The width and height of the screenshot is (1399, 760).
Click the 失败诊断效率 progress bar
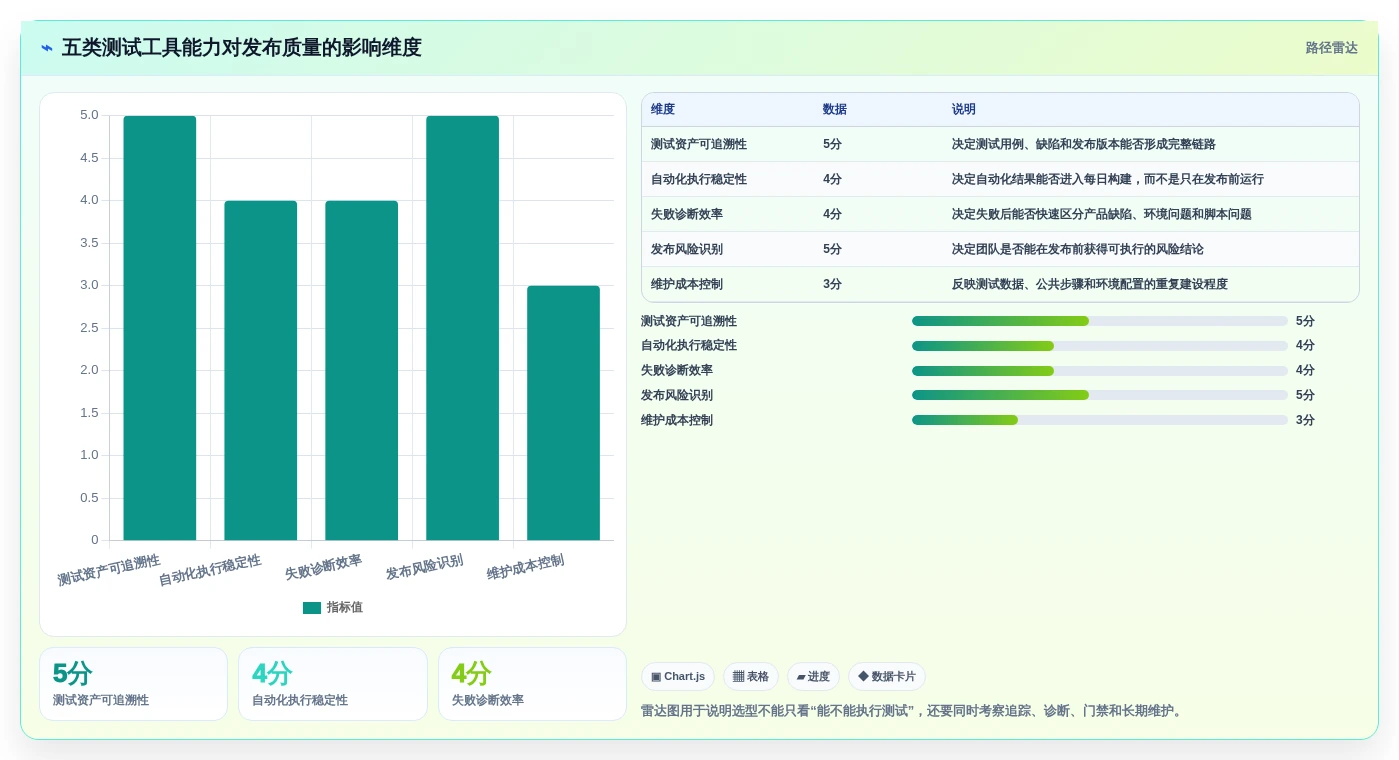pos(1100,371)
